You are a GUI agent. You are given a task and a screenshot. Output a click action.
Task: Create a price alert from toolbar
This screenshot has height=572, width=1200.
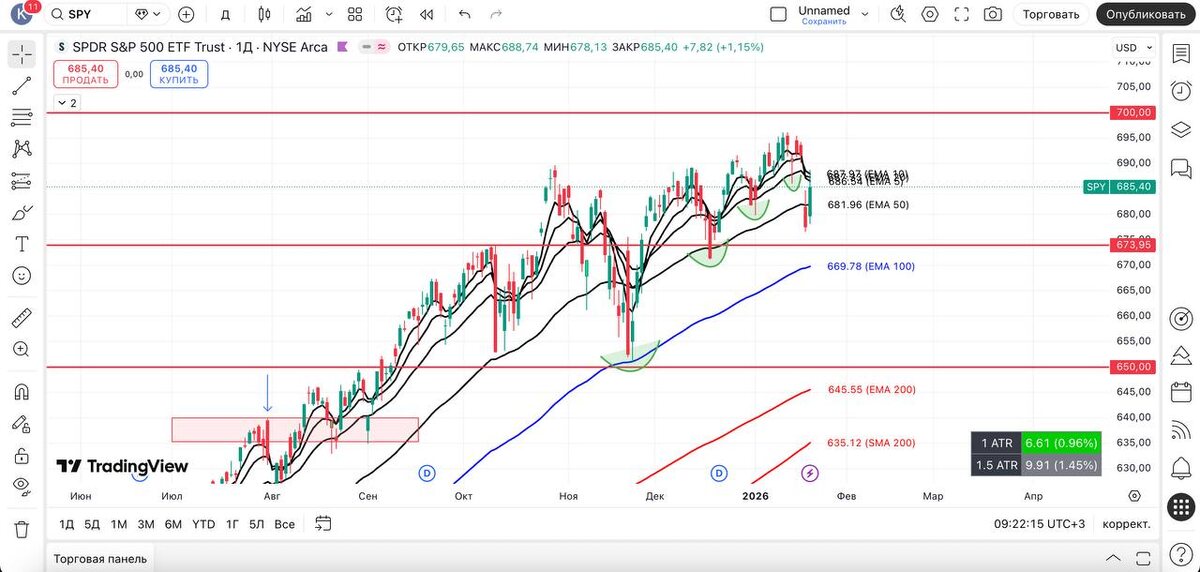[x=394, y=14]
